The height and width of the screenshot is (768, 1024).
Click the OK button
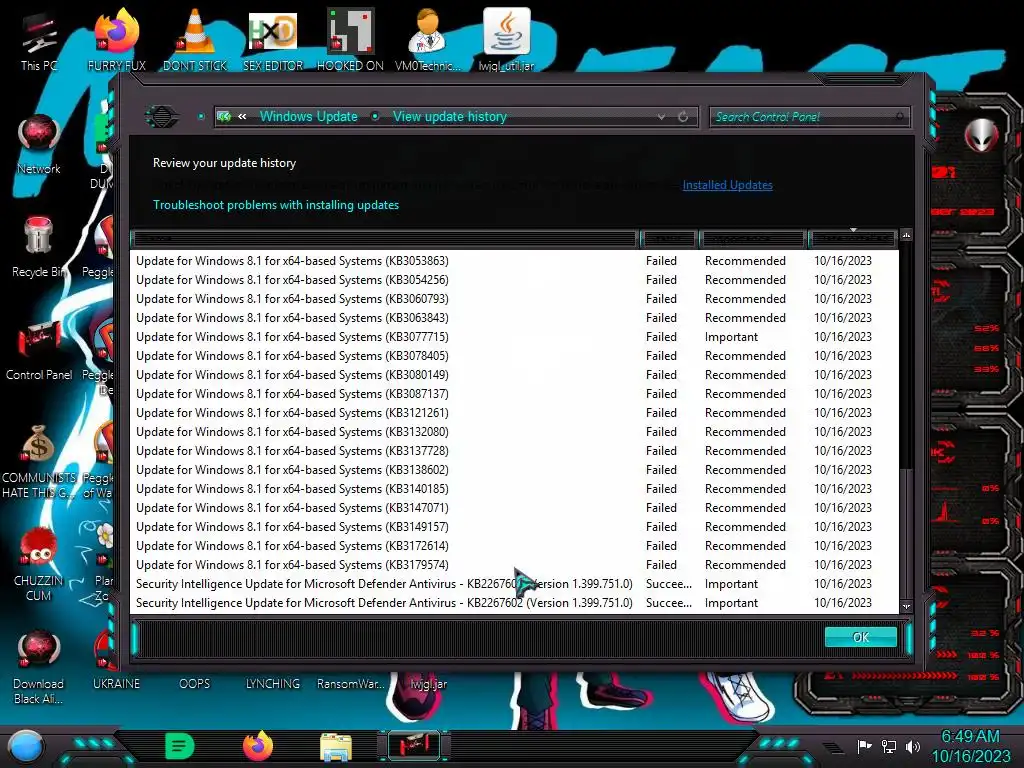click(x=861, y=637)
